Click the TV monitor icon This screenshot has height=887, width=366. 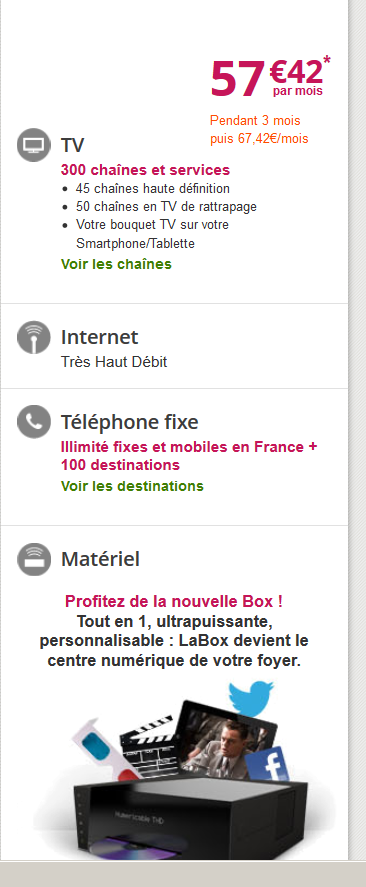[33, 145]
